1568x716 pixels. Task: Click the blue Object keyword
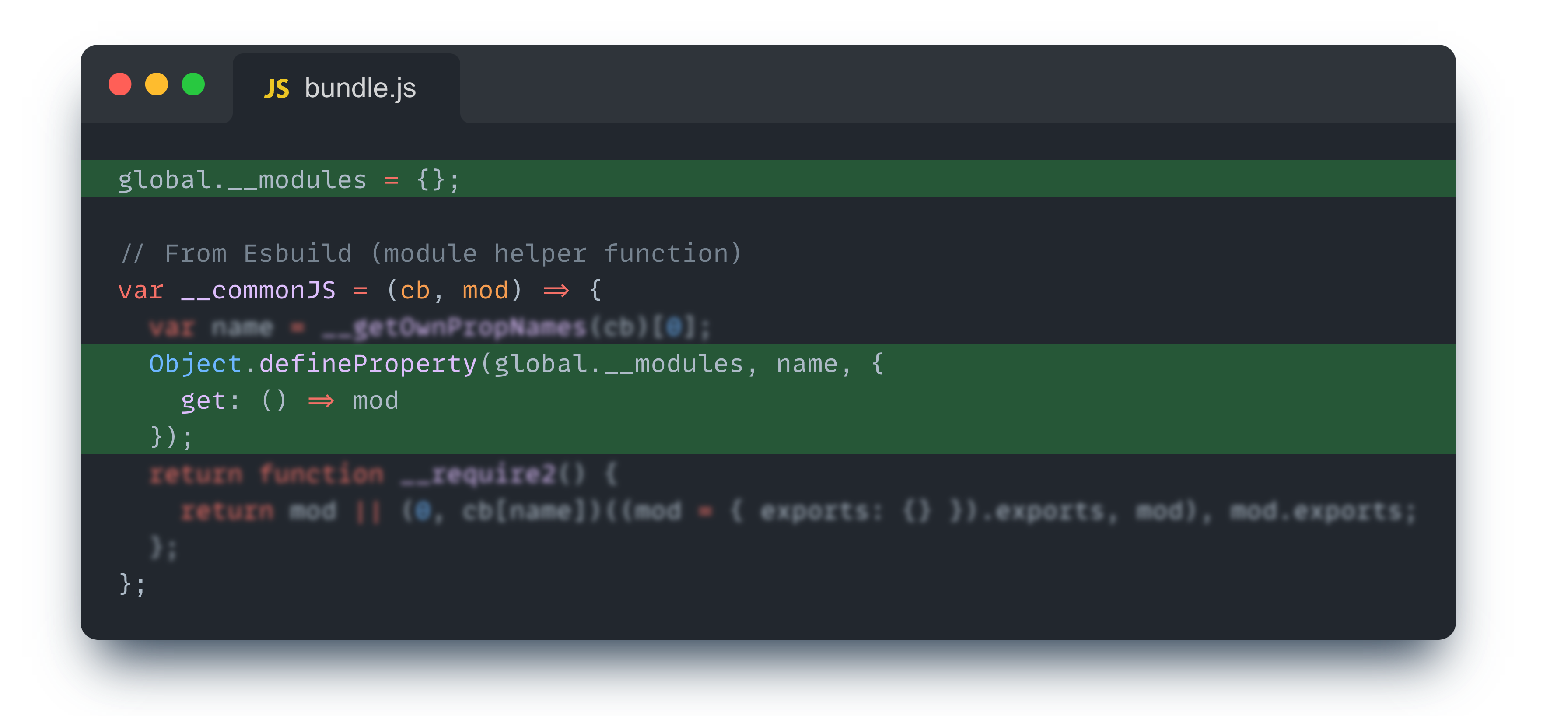(x=195, y=364)
